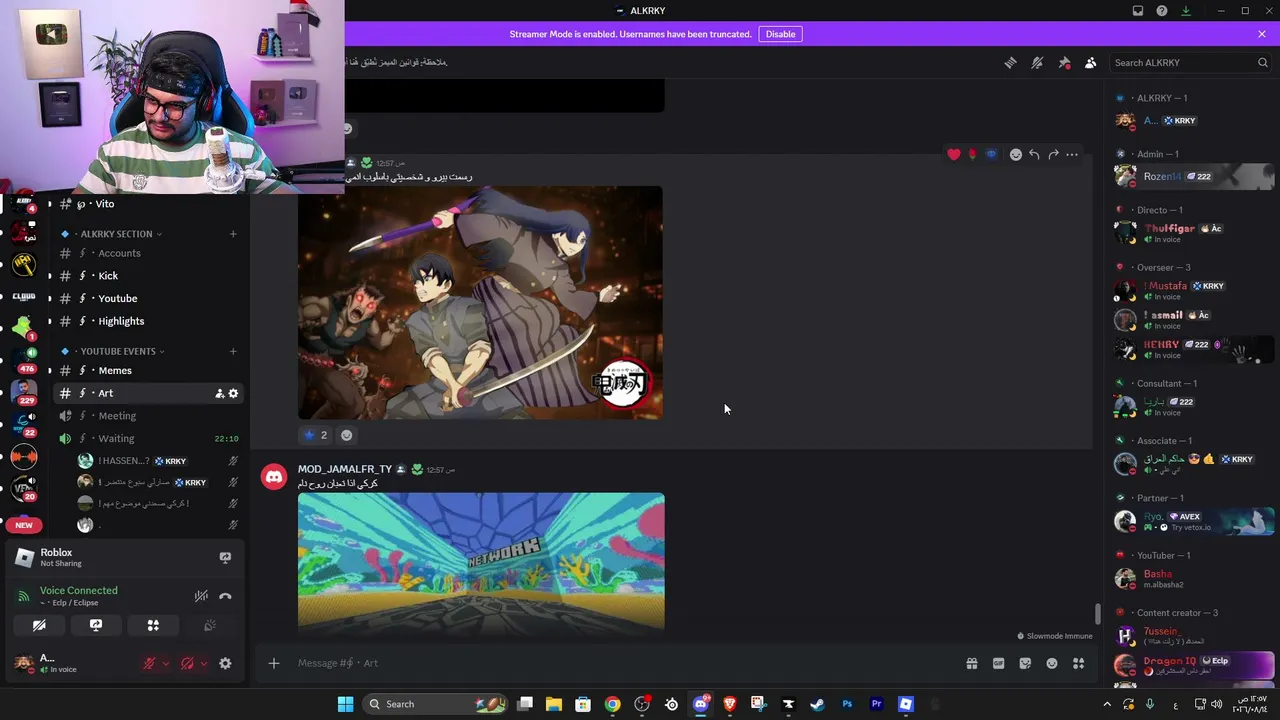The height and width of the screenshot is (720, 1280).
Task: Reply to the hovered message
Action: tap(1034, 155)
